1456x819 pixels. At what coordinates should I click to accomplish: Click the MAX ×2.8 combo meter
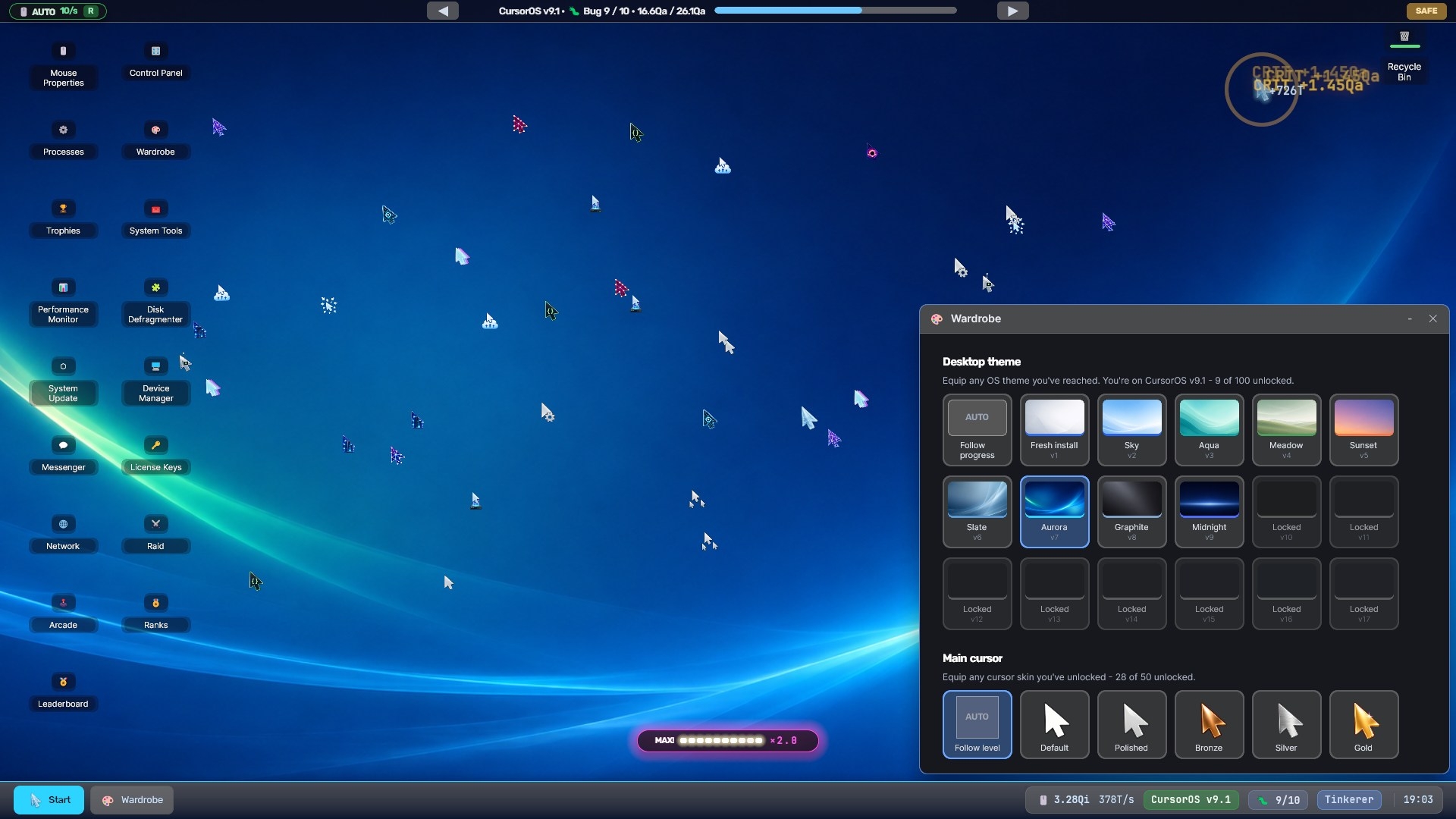click(727, 740)
